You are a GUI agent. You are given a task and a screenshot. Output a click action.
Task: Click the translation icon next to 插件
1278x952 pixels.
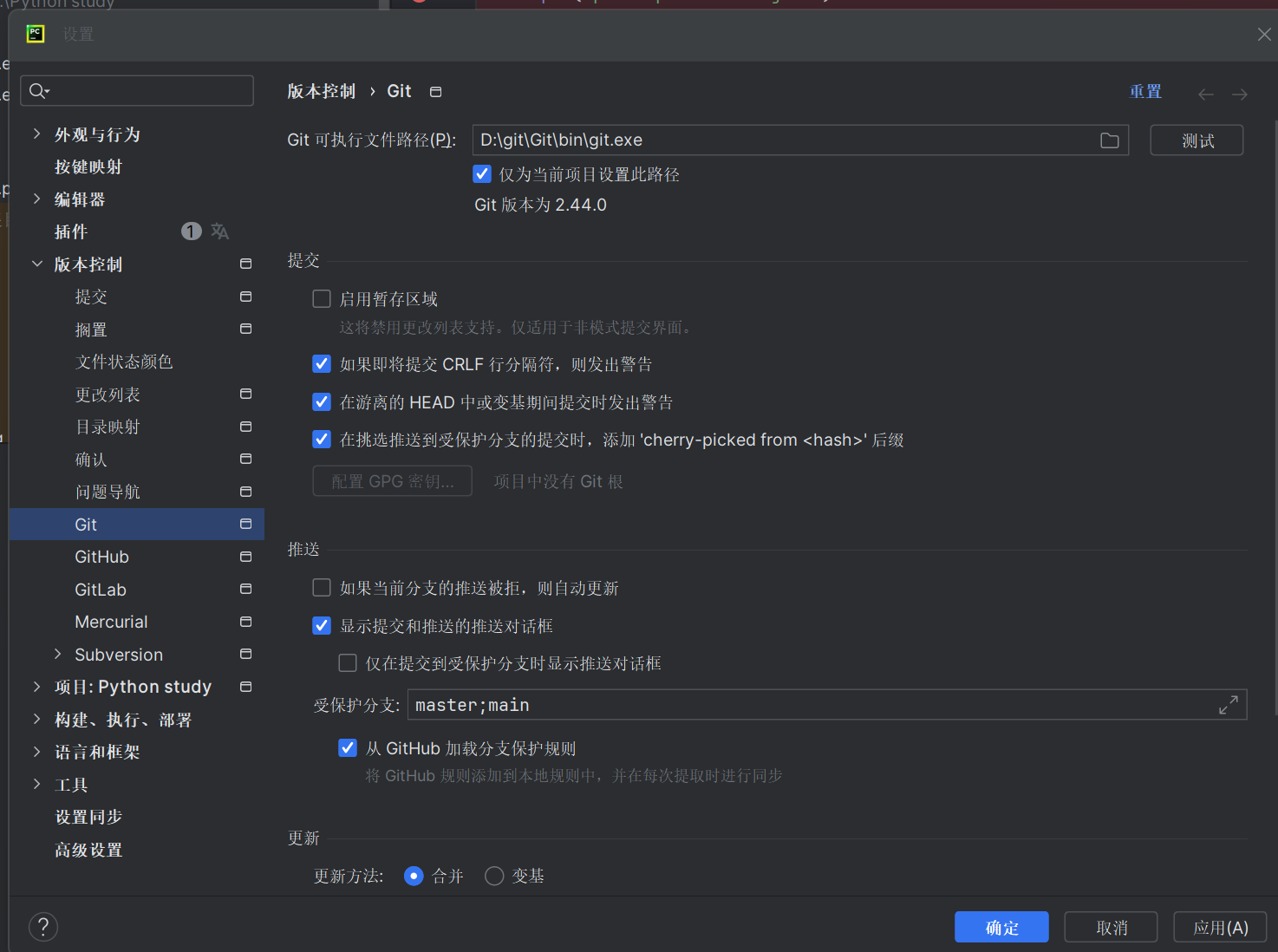[x=220, y=231]
